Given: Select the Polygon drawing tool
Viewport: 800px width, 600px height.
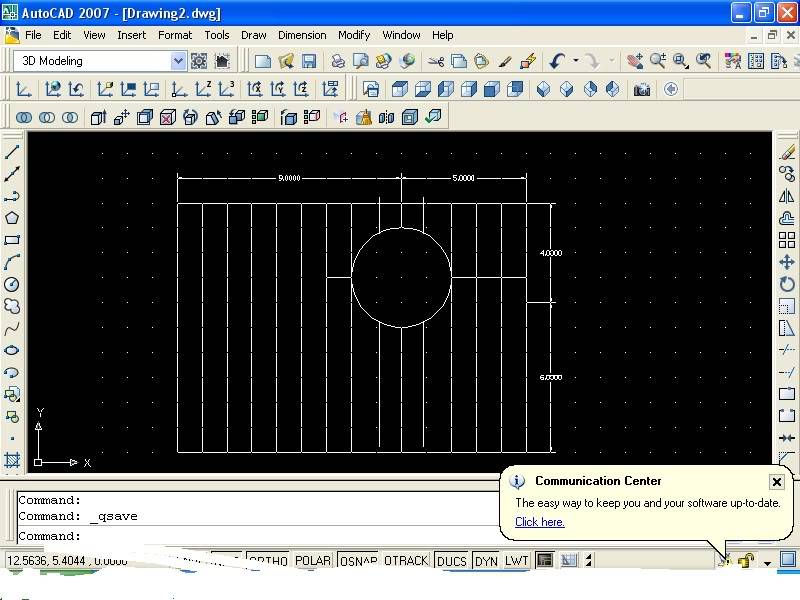Looking at the screenshot, I should click(x=12, y=218).
